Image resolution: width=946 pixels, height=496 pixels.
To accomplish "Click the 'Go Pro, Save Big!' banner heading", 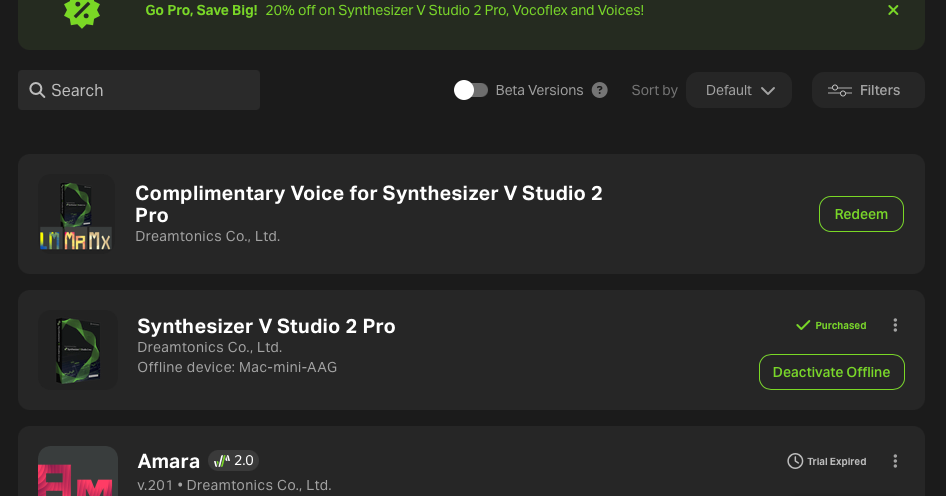I will 201,10.
